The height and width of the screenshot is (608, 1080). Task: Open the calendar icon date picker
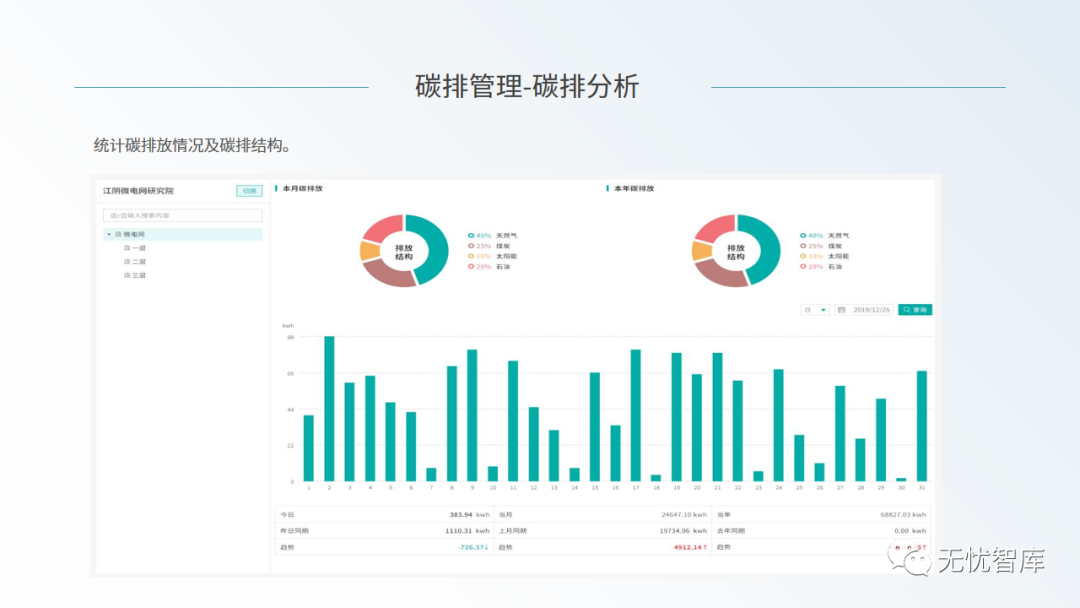(x=841, y=310)
